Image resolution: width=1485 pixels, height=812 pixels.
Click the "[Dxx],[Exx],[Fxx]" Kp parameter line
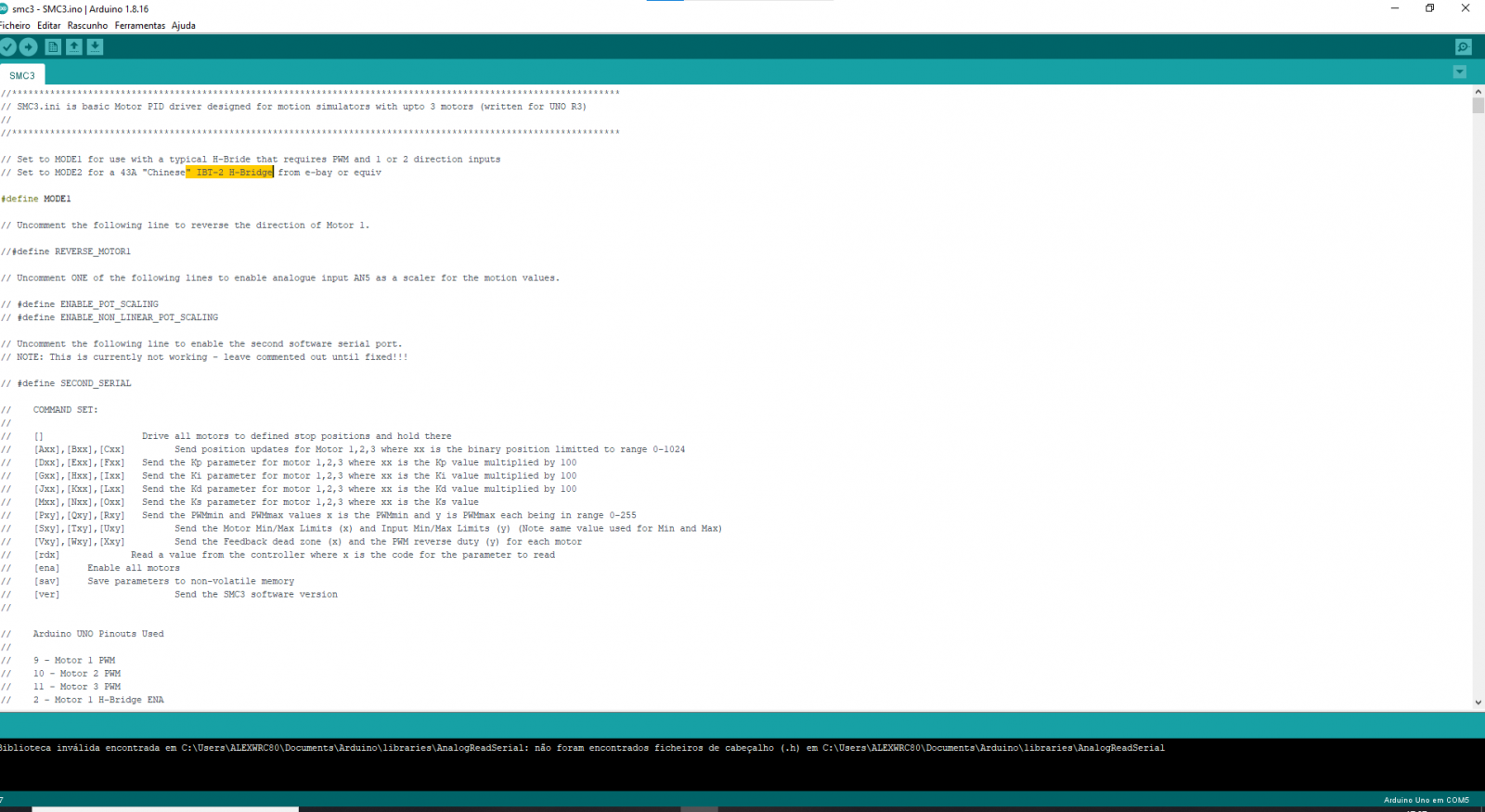tap(289, 462)
